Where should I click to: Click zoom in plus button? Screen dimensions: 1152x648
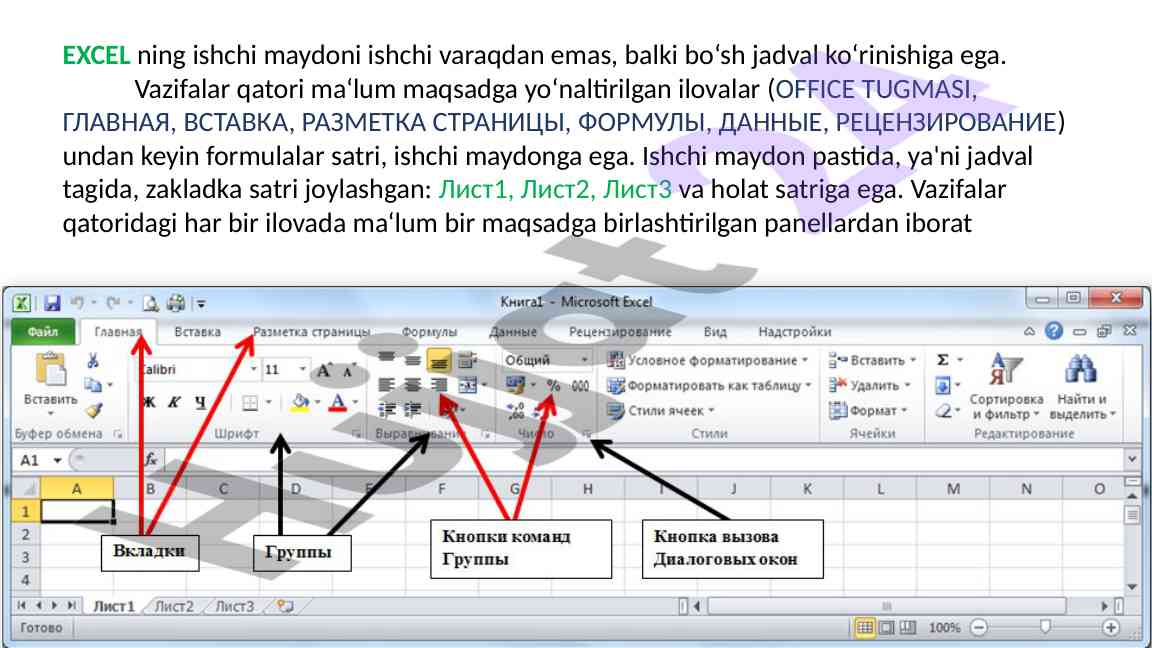click(x=1111, y=627)
